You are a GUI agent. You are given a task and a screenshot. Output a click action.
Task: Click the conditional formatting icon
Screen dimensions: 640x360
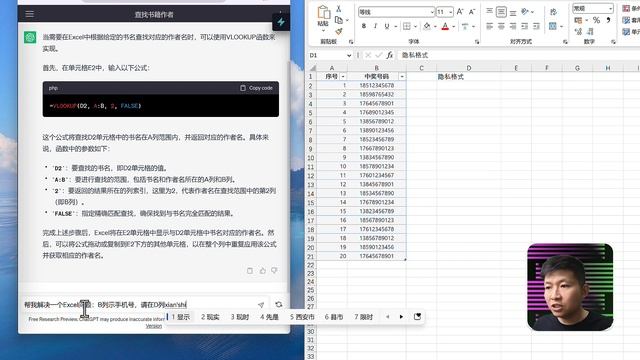pos(626,8)
